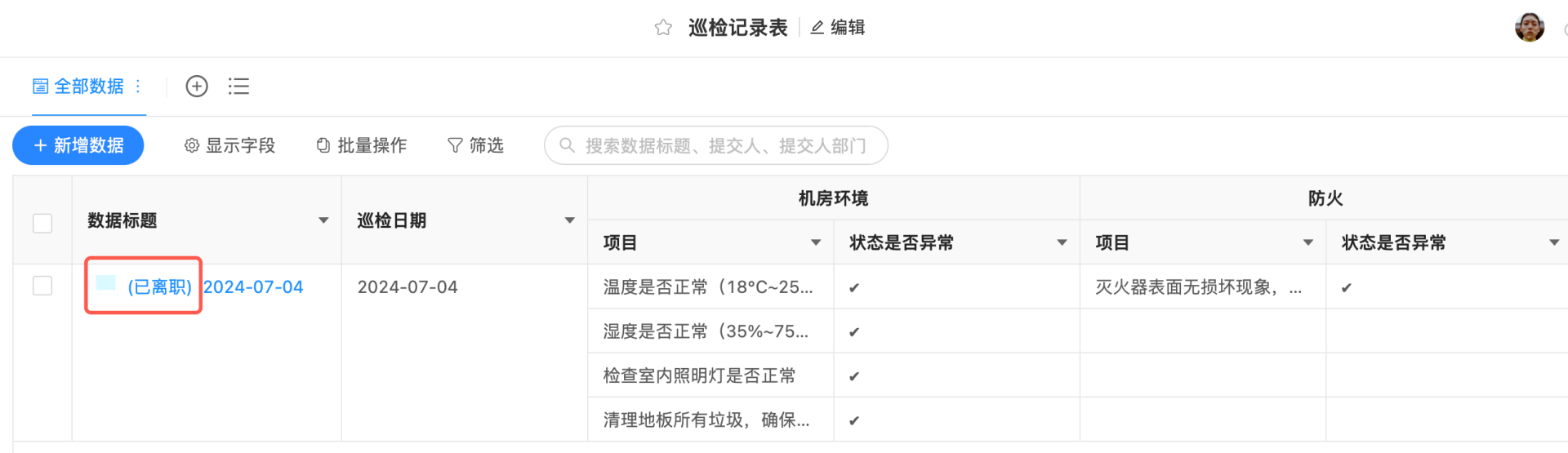Viewport: 1568px width, 453px height.
Task: Check the 2024-07-04 row checkbox
Action: coord(42,286)
